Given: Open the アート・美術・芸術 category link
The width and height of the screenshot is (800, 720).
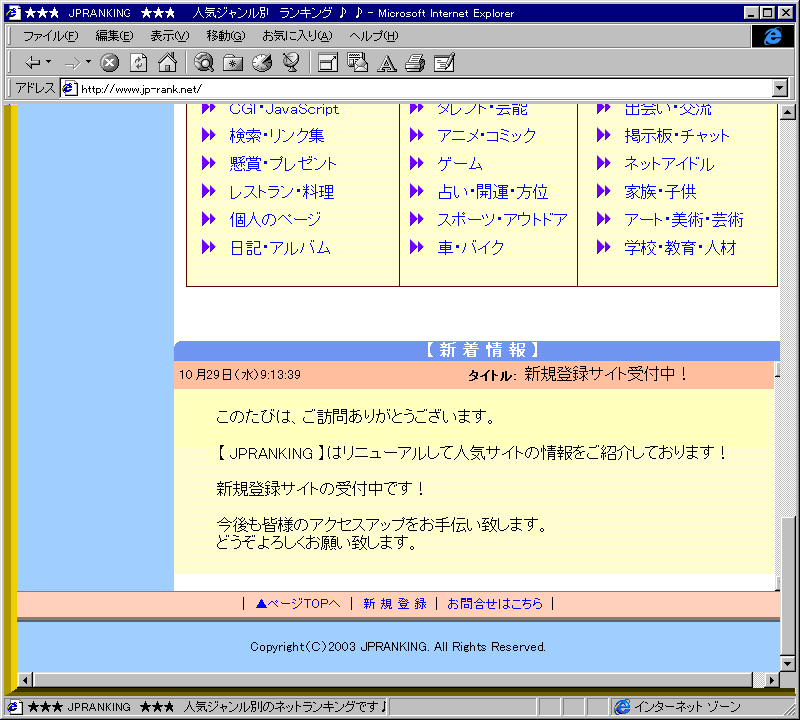Looking at the screenshot, I should pyautogui.click(x=684, y=220).
